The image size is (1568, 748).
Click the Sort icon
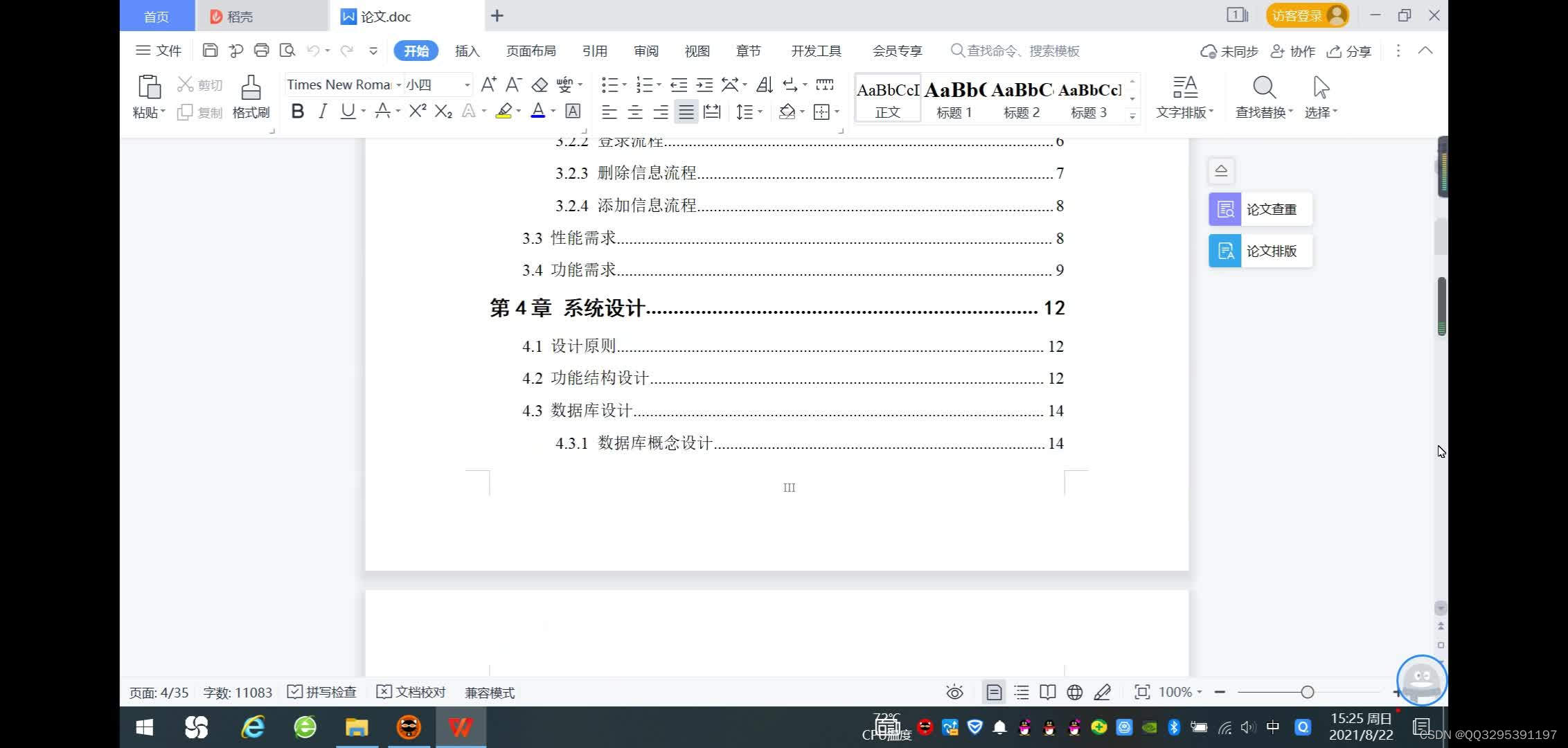[x=765, y=84]
